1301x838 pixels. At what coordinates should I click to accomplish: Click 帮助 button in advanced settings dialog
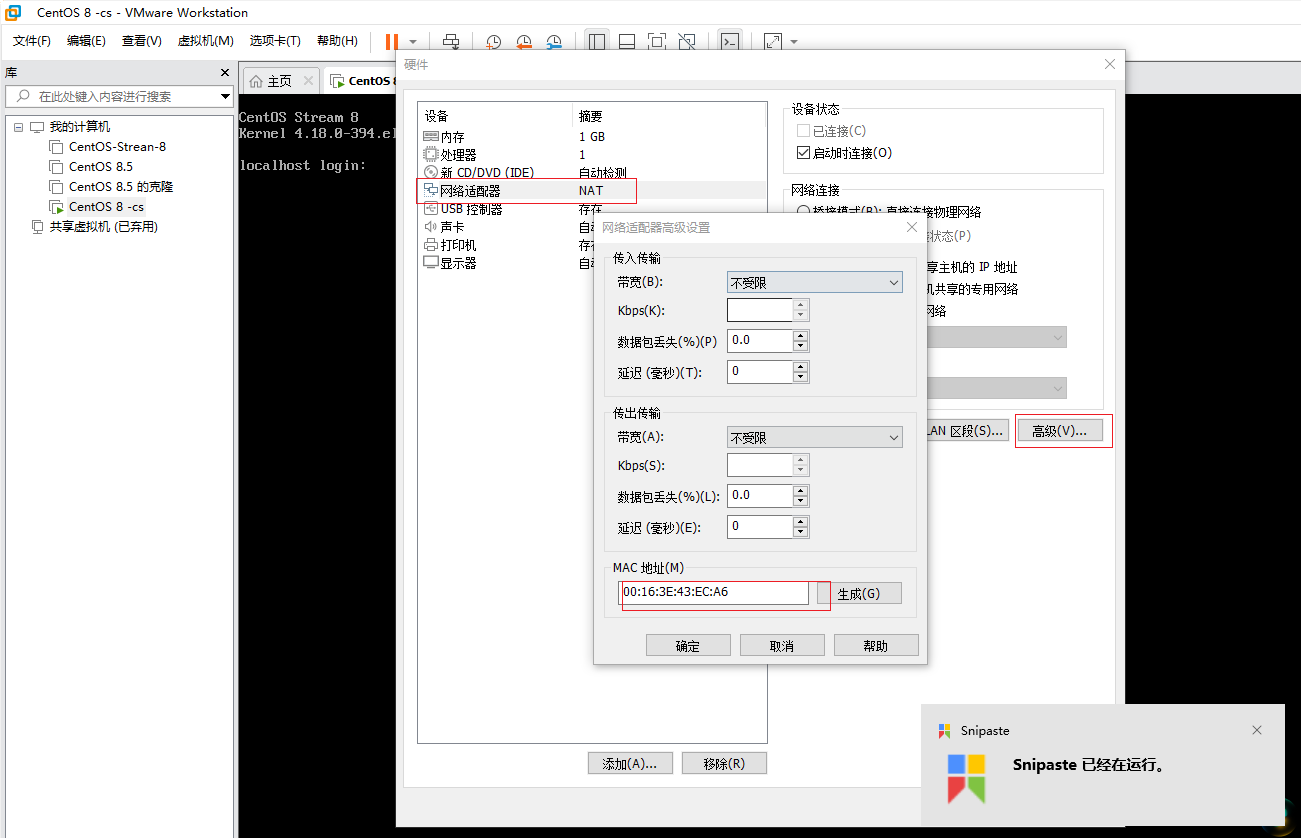point(876,645)
